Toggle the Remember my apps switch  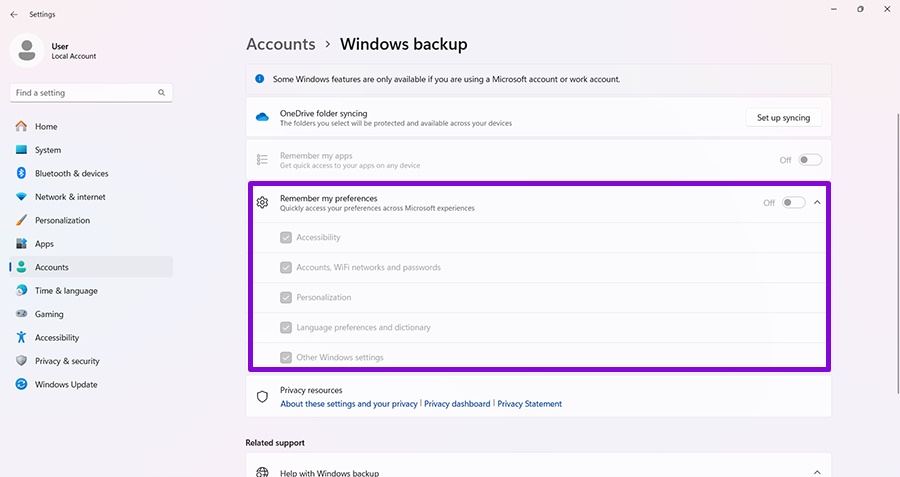[x=810, y=160]
